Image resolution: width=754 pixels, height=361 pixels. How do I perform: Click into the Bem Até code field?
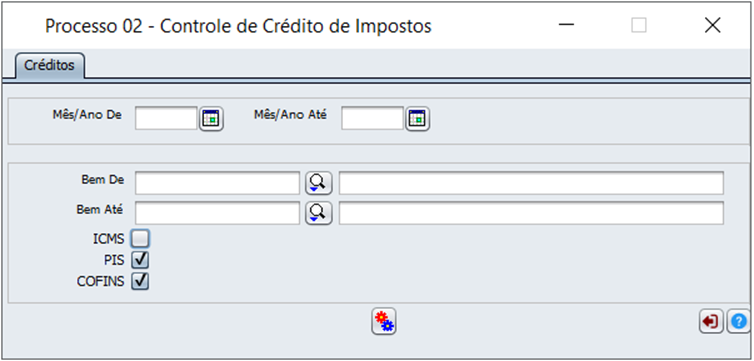(217, 213)
